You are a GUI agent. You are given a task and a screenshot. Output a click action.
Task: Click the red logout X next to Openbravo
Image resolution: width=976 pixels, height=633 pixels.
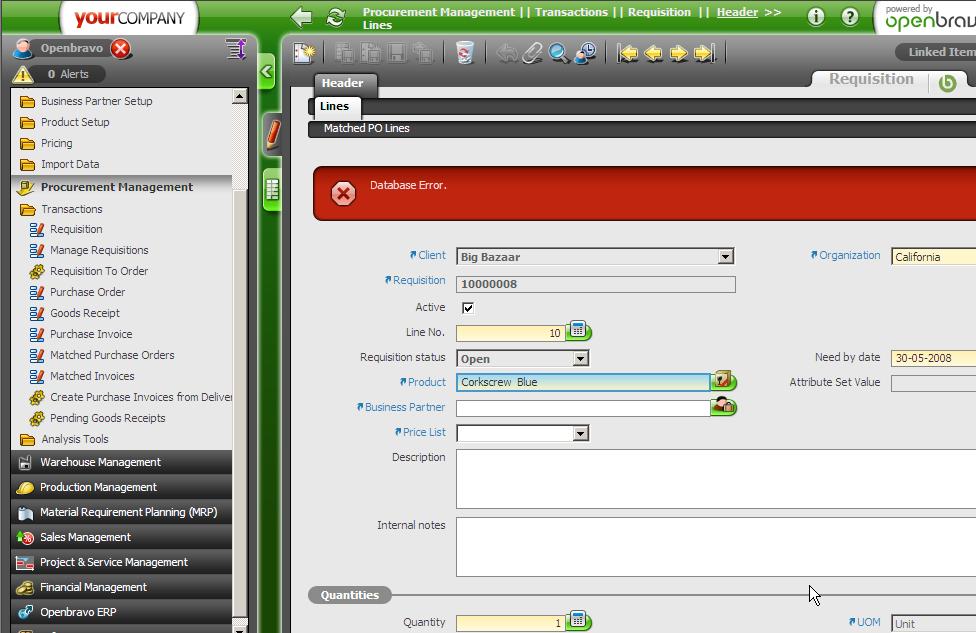click(121, 49)
